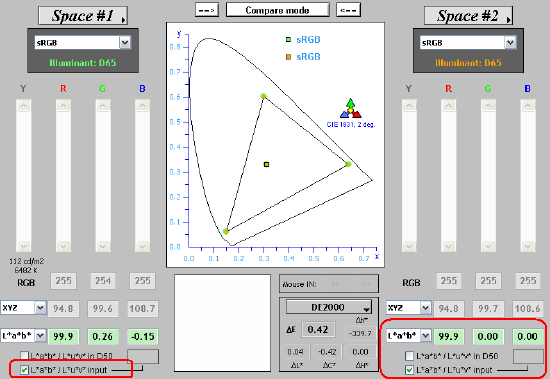
Task: Click the green sRGB legend marker
Action: [x=288, y=40]
